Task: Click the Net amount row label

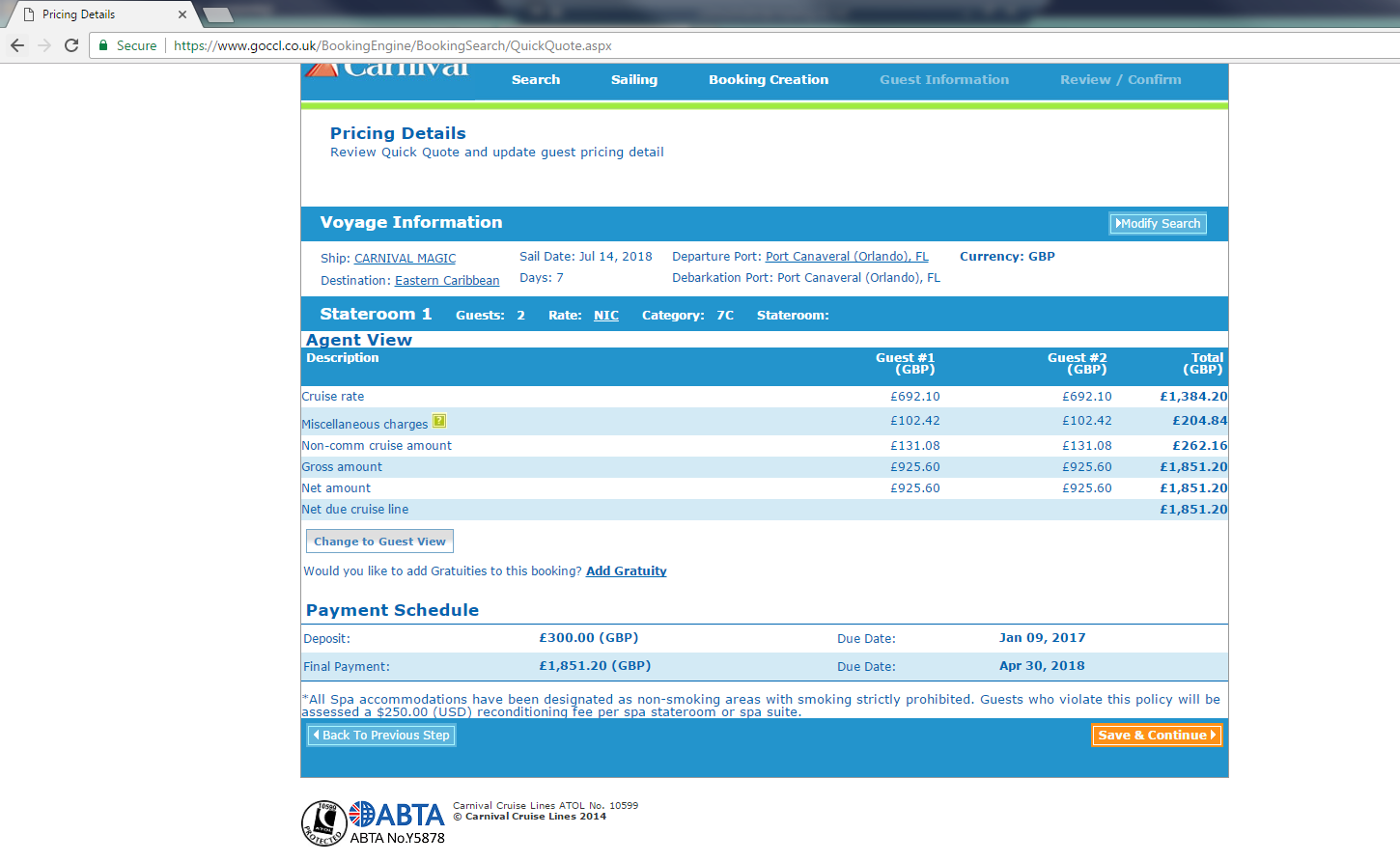Action: click(x=336, y=488)
